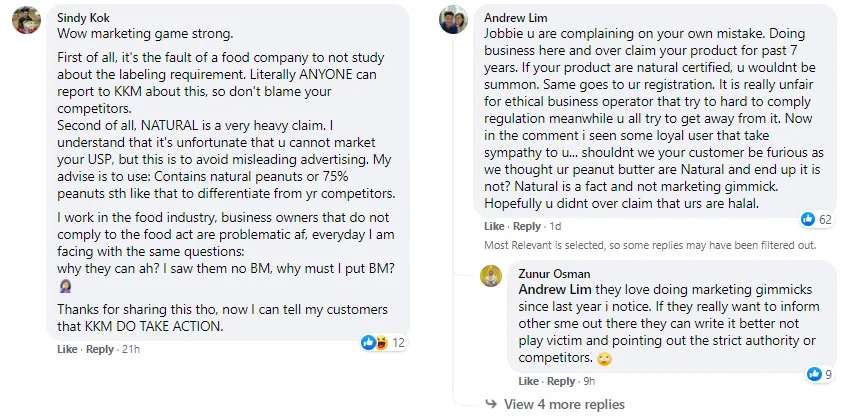Screen dimensions: 857x418
Task: Open Sindy Kok's profile picture
Action: (25, 25)
